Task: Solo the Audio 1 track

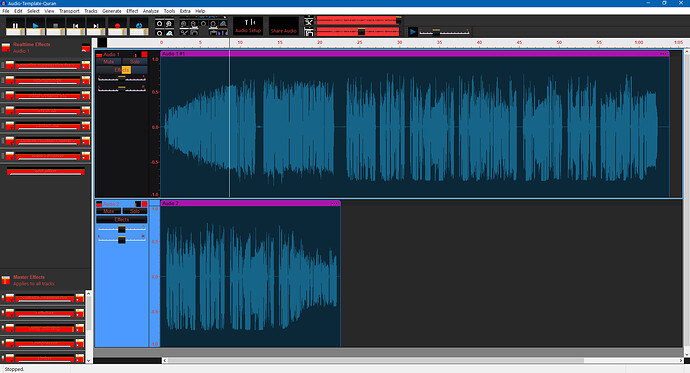Action: point(135,62)
